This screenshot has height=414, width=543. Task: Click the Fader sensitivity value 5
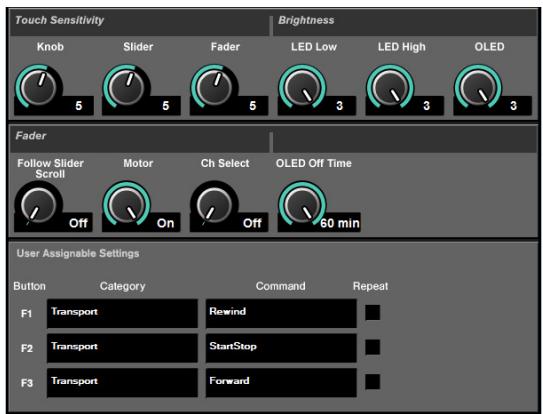coord(253,106)
